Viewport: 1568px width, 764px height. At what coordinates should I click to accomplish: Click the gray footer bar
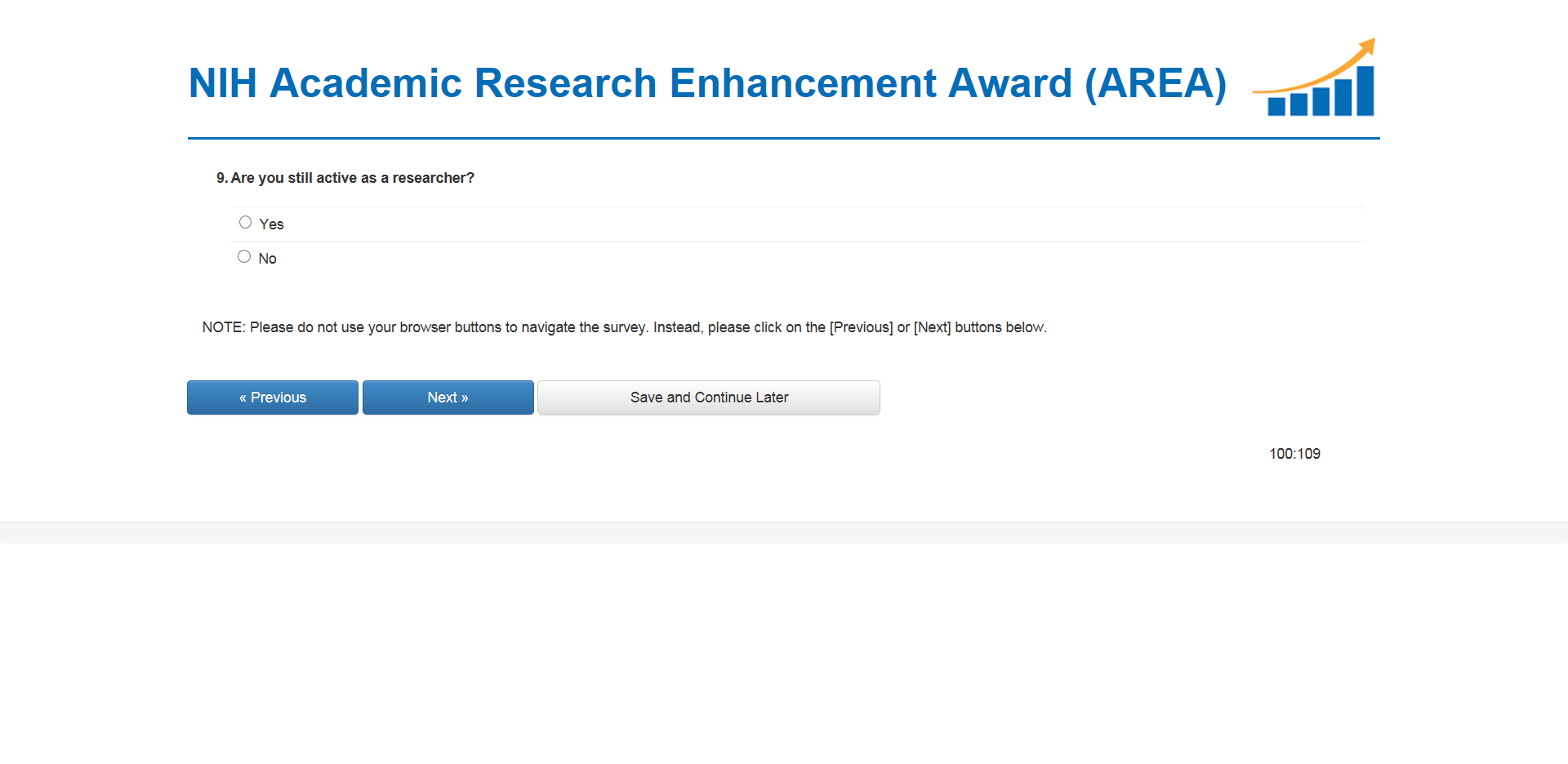tap(784, 533)
